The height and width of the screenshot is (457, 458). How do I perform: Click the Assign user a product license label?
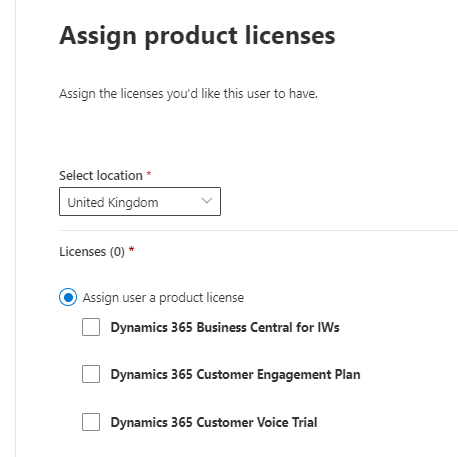[163, 297]
